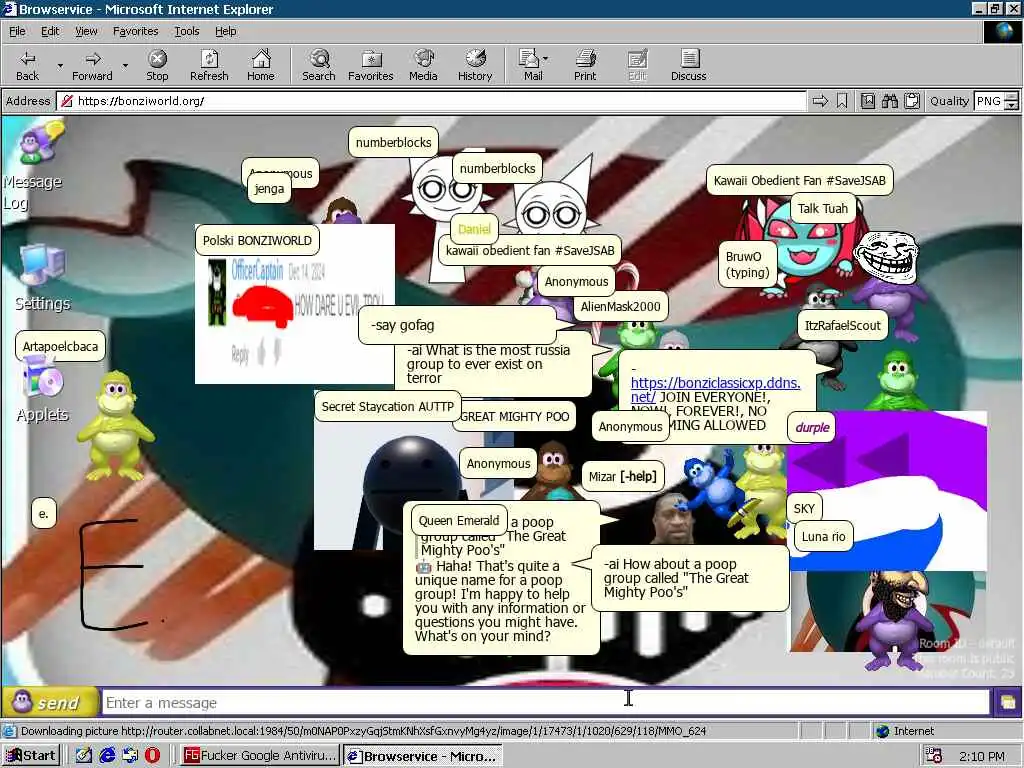Open the Message Log desktop icon

pyautogui.click(x=33, y=167)
